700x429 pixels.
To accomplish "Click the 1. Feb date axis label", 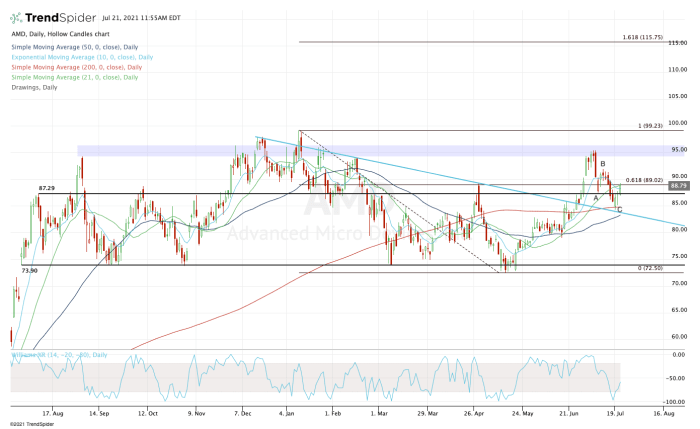I will coord(333,414).
